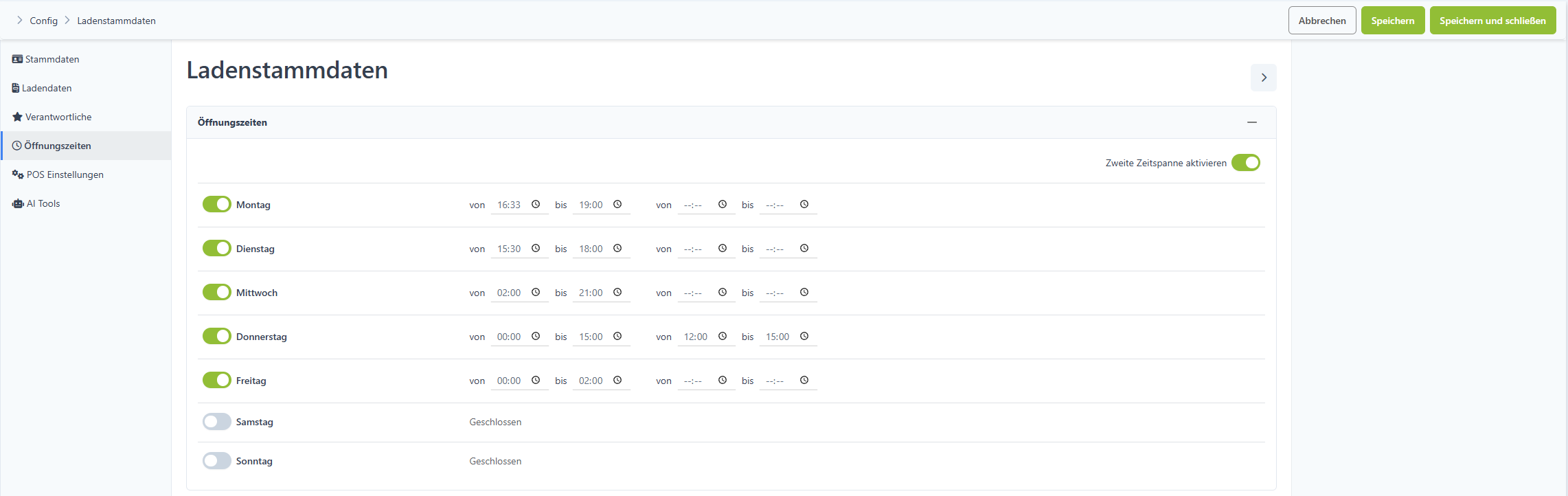Image resolution: width=1568 pixels, height=496 pixels.
Task: Click clock icon for Dienstag first start time
Action: pyautogui.click(x=536, y=248)
